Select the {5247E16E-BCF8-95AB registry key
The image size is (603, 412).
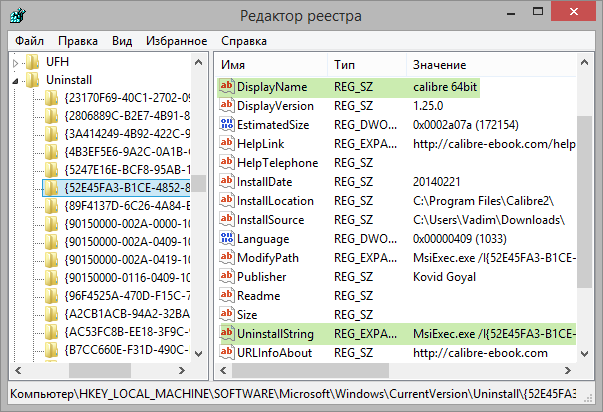click(127, 170)
